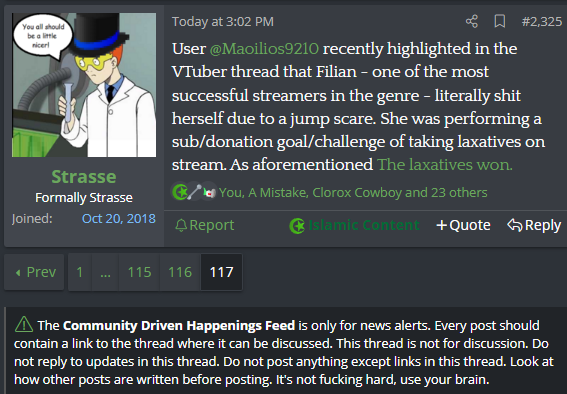Follow the 'The laxatives won.' link
Viewport: 567px width, 394px height.
click(445, 164)
